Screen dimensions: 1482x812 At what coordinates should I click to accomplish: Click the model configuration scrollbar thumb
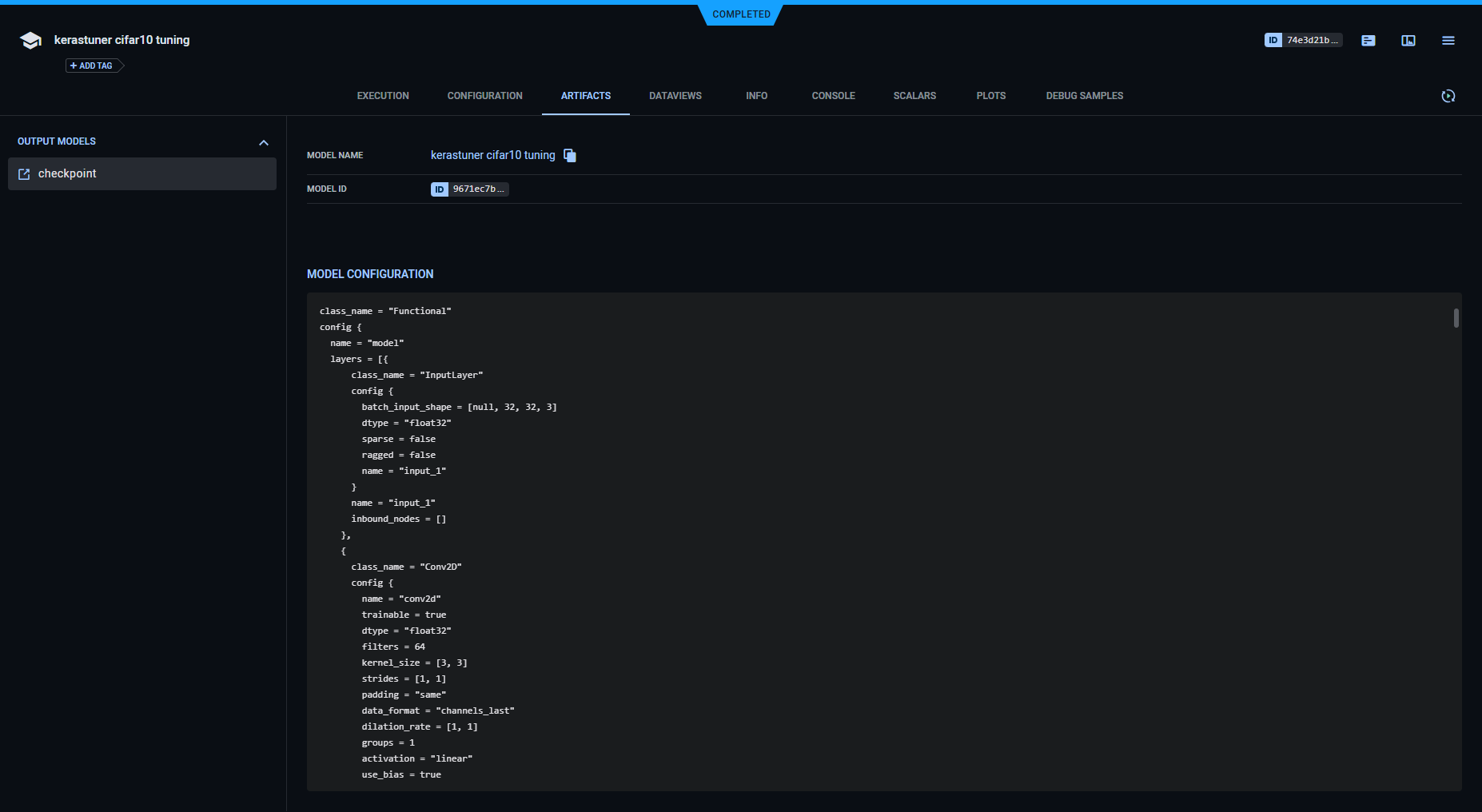point(1456,318)
